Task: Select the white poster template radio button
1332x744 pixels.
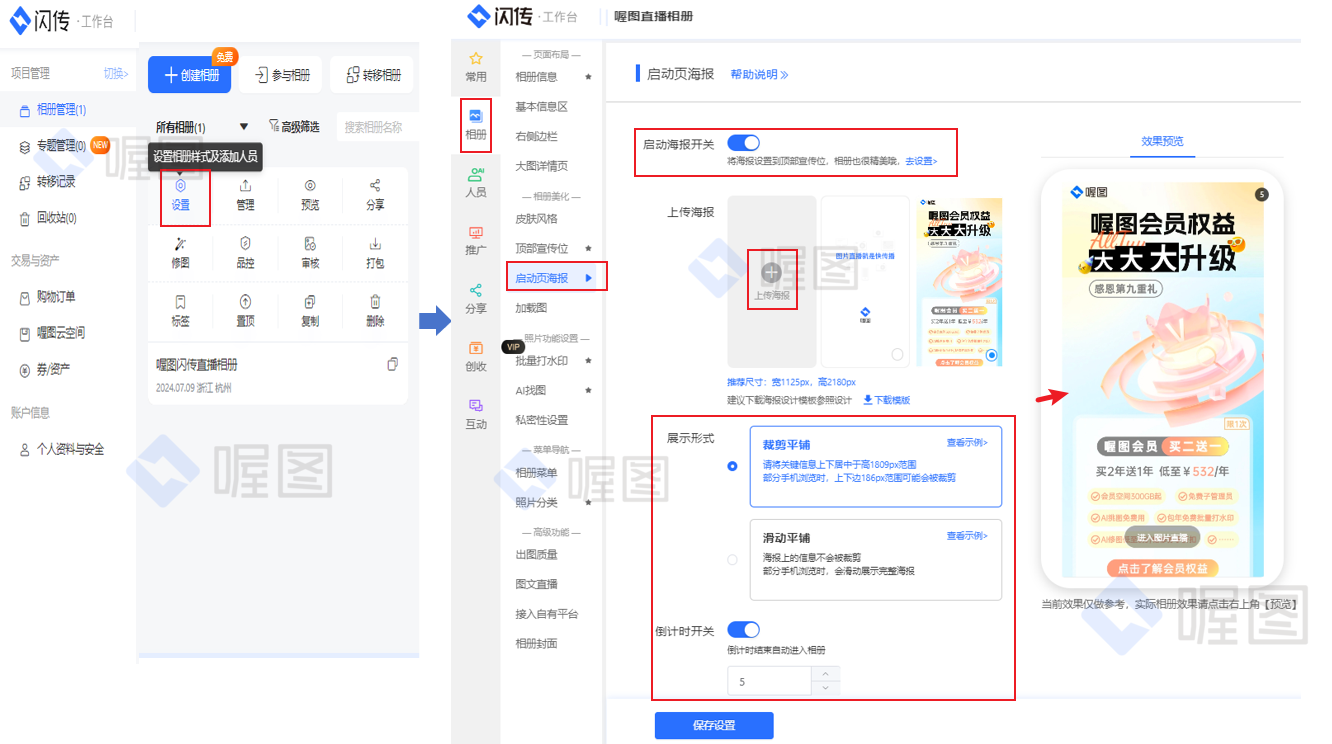Action: pos(897,355)
